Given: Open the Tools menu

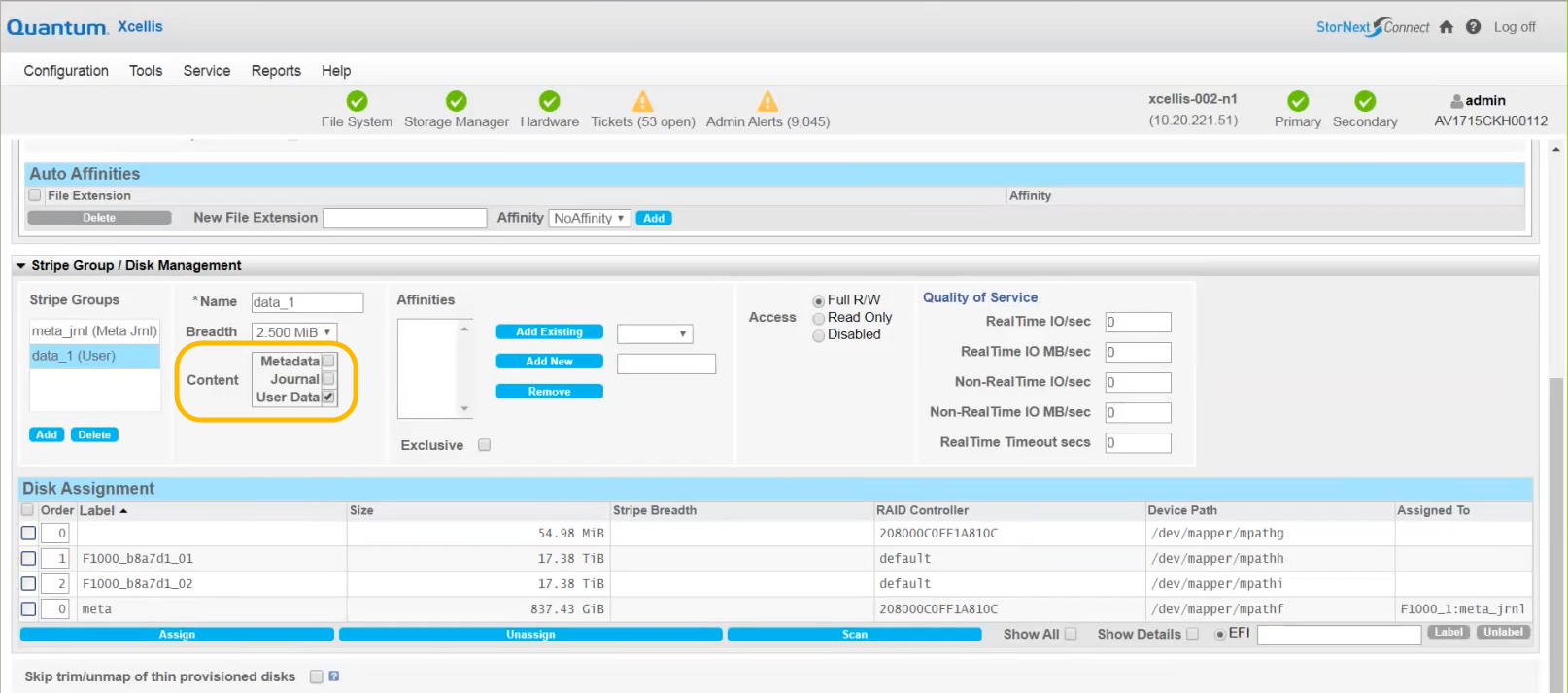Looking at the screenshot, I should click(146, 71).
